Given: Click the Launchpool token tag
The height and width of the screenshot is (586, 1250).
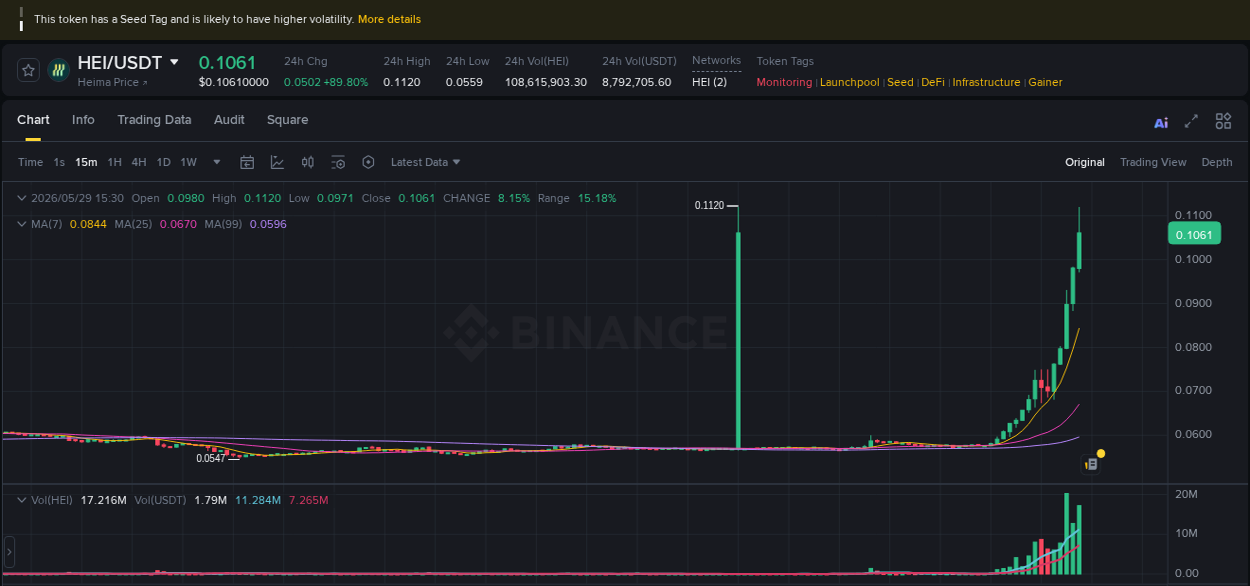Looking at the screenshot, I should (850, 82).
